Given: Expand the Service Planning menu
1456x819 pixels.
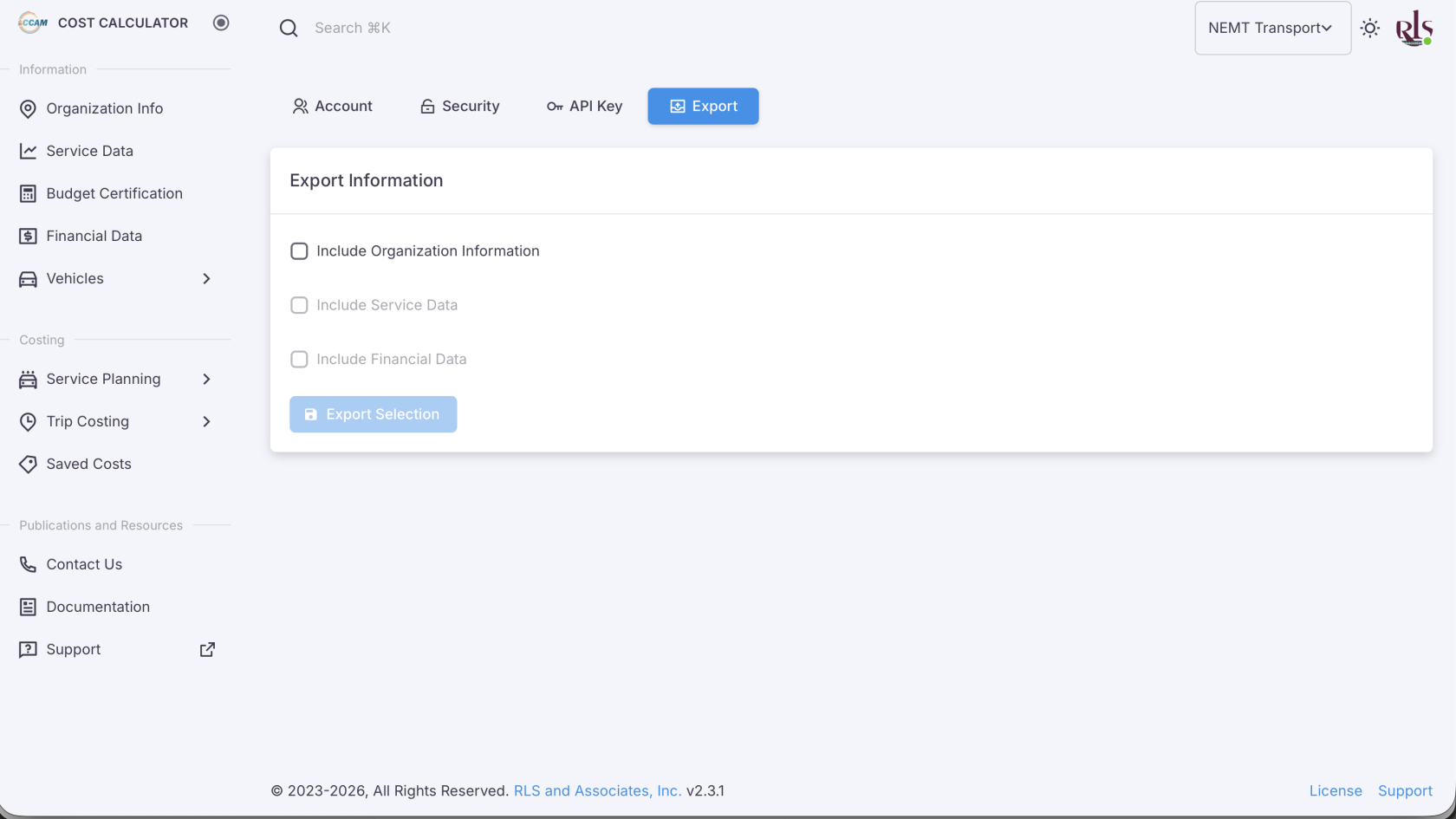Looking at the screenshot, I should point(205,379).
